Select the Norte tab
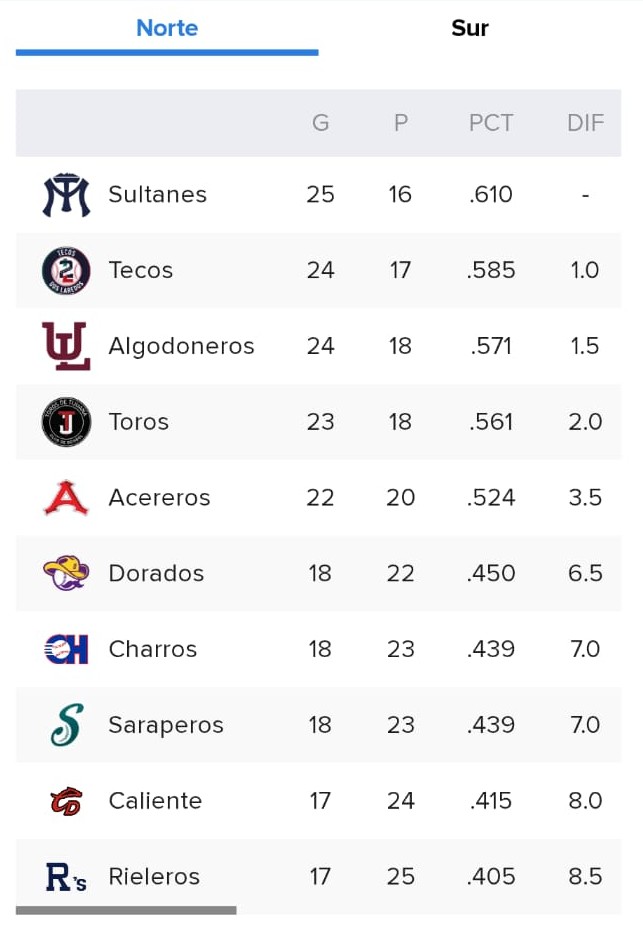Image resolution: width=643 pixels, height=931 pixels. [167, 28]
